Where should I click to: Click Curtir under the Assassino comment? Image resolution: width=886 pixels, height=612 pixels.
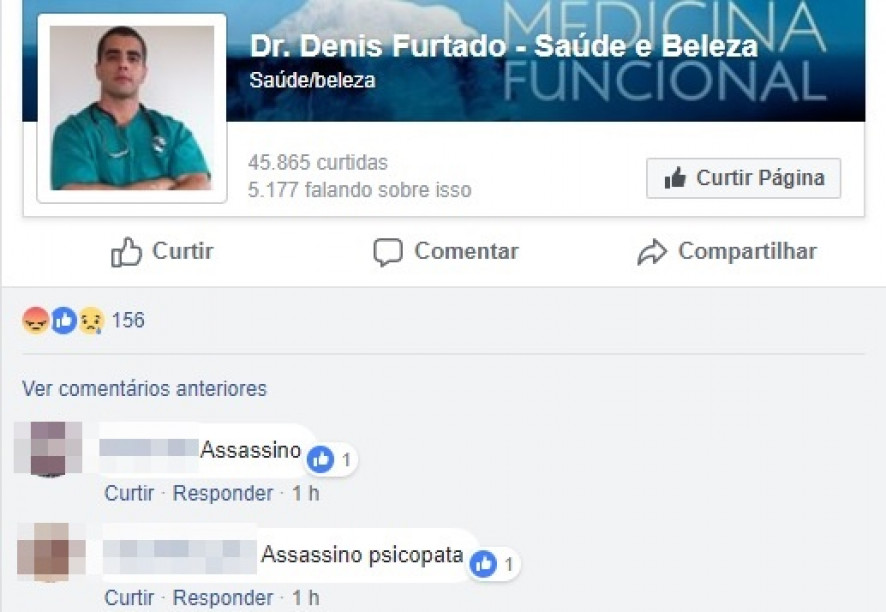click(129, 493)
